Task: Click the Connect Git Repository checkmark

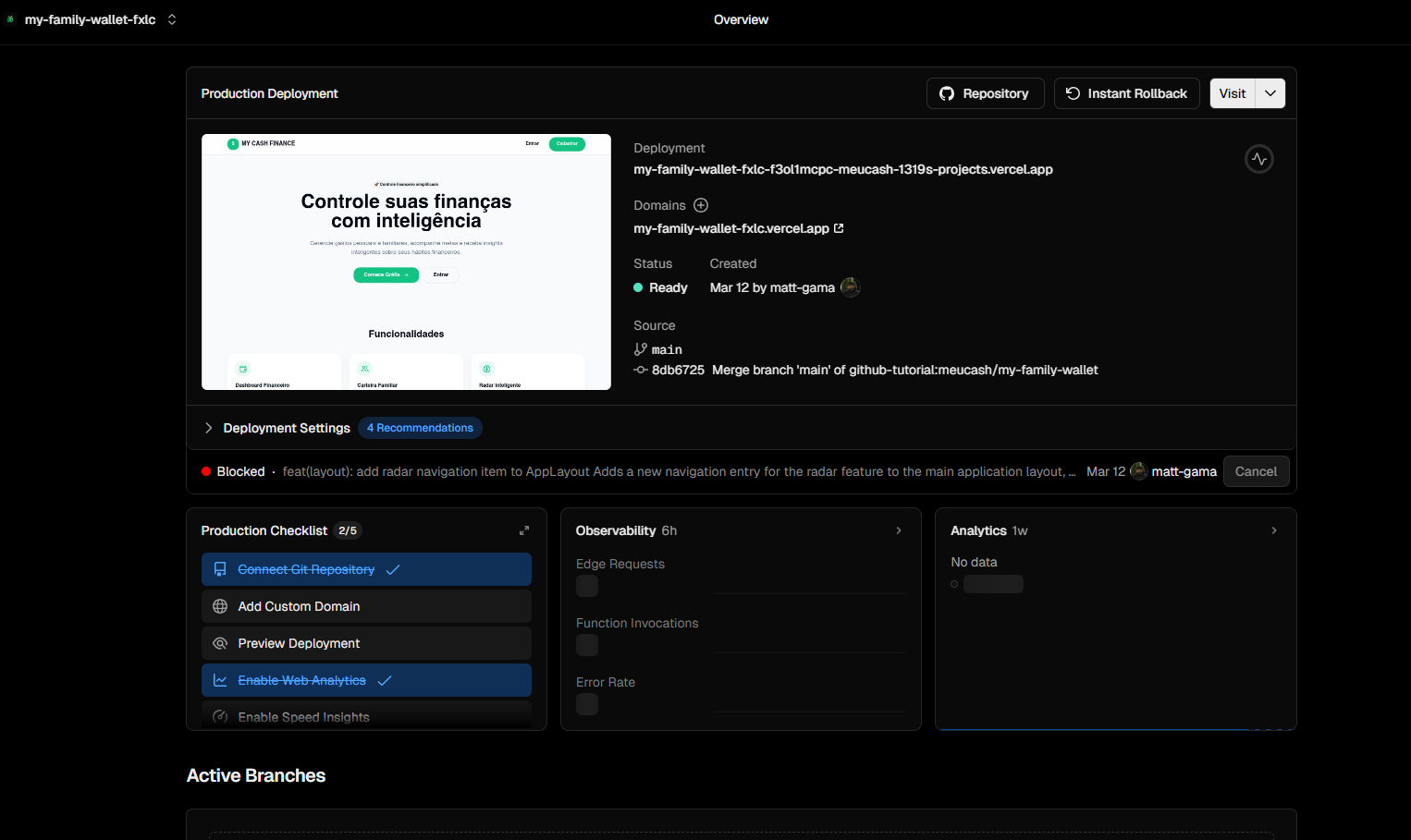Action: coord(393,569)
